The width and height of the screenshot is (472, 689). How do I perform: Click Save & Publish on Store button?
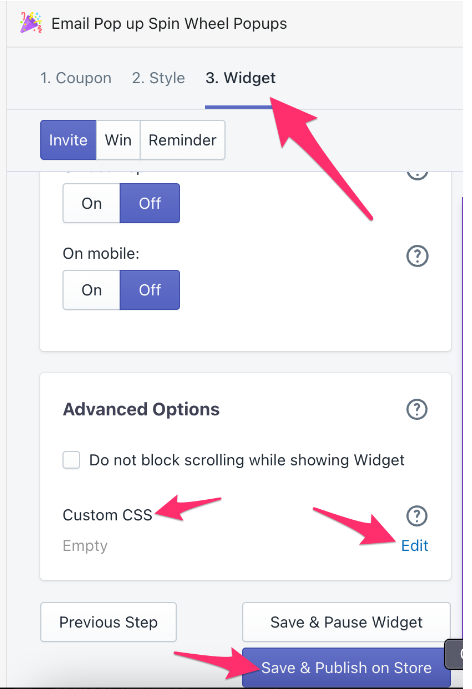[346, 667]
